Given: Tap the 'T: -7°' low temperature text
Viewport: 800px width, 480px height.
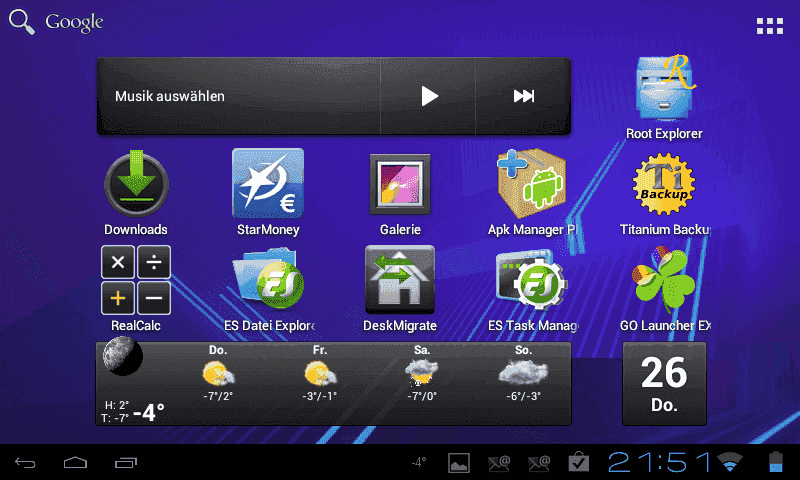Looking at the screenshot, I should [115, 418].
